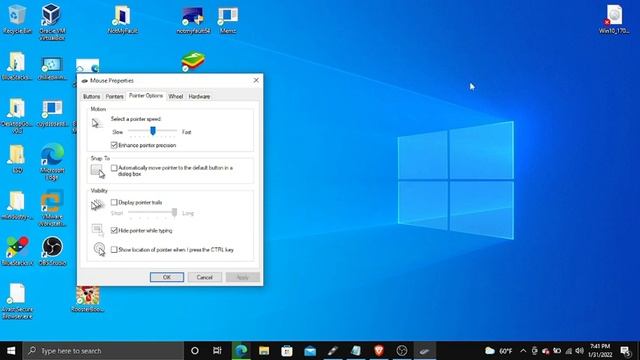Select the NotMyFault desktop folder
The height and width of the screenshot is (360, 640).
click(x=122, y=19)
